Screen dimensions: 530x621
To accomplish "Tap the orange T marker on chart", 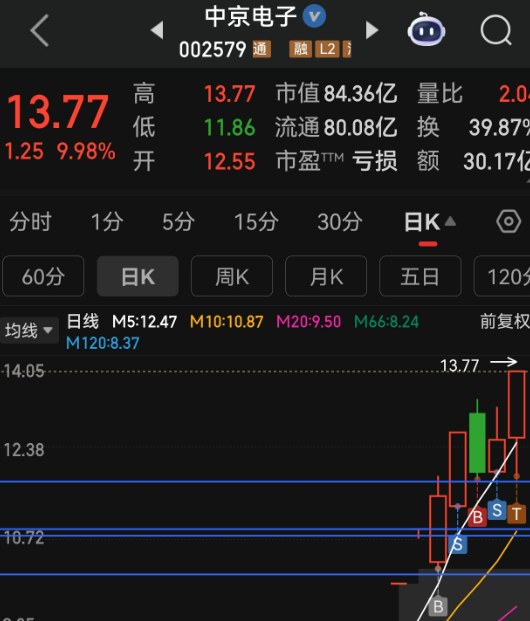I will (x=516, y=514).
